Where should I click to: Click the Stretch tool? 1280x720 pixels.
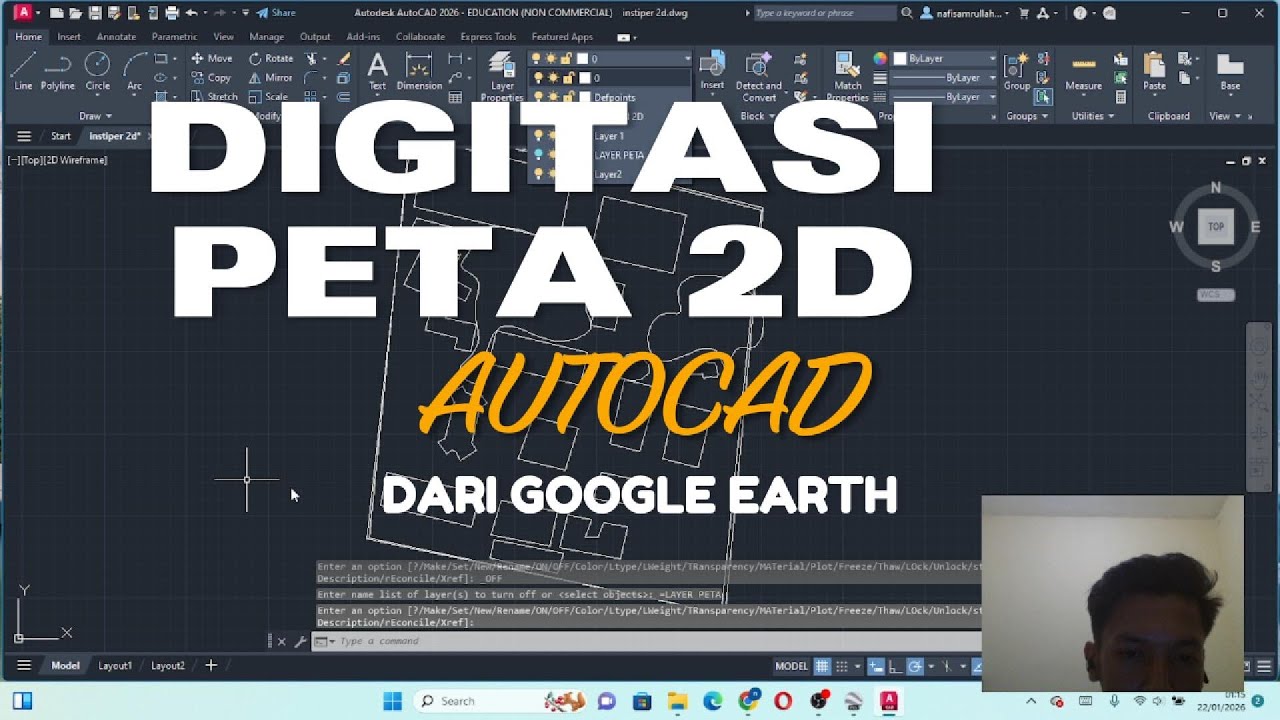click(214, 97)
